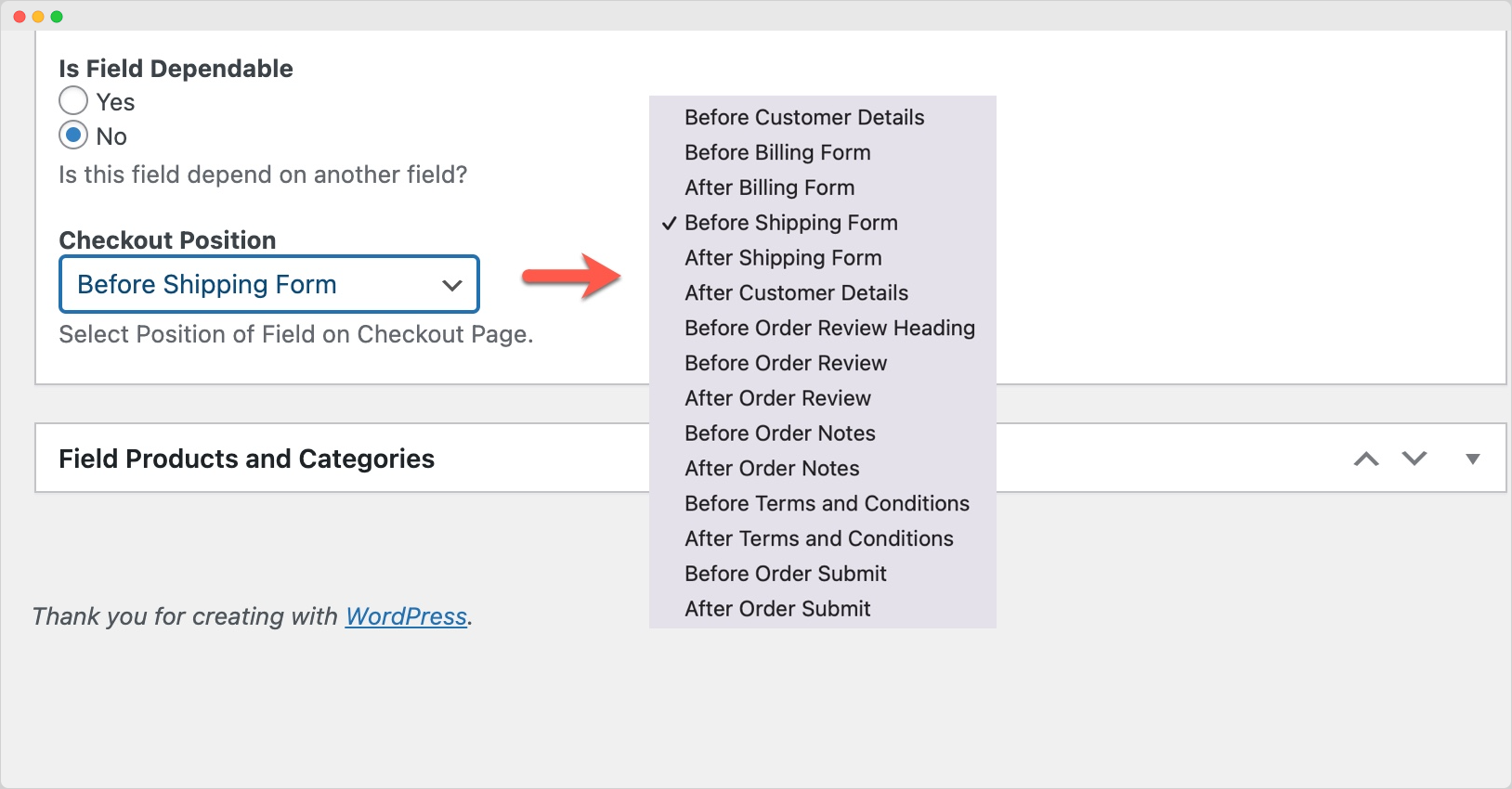Select the No radio button

(x=73, y=136)
